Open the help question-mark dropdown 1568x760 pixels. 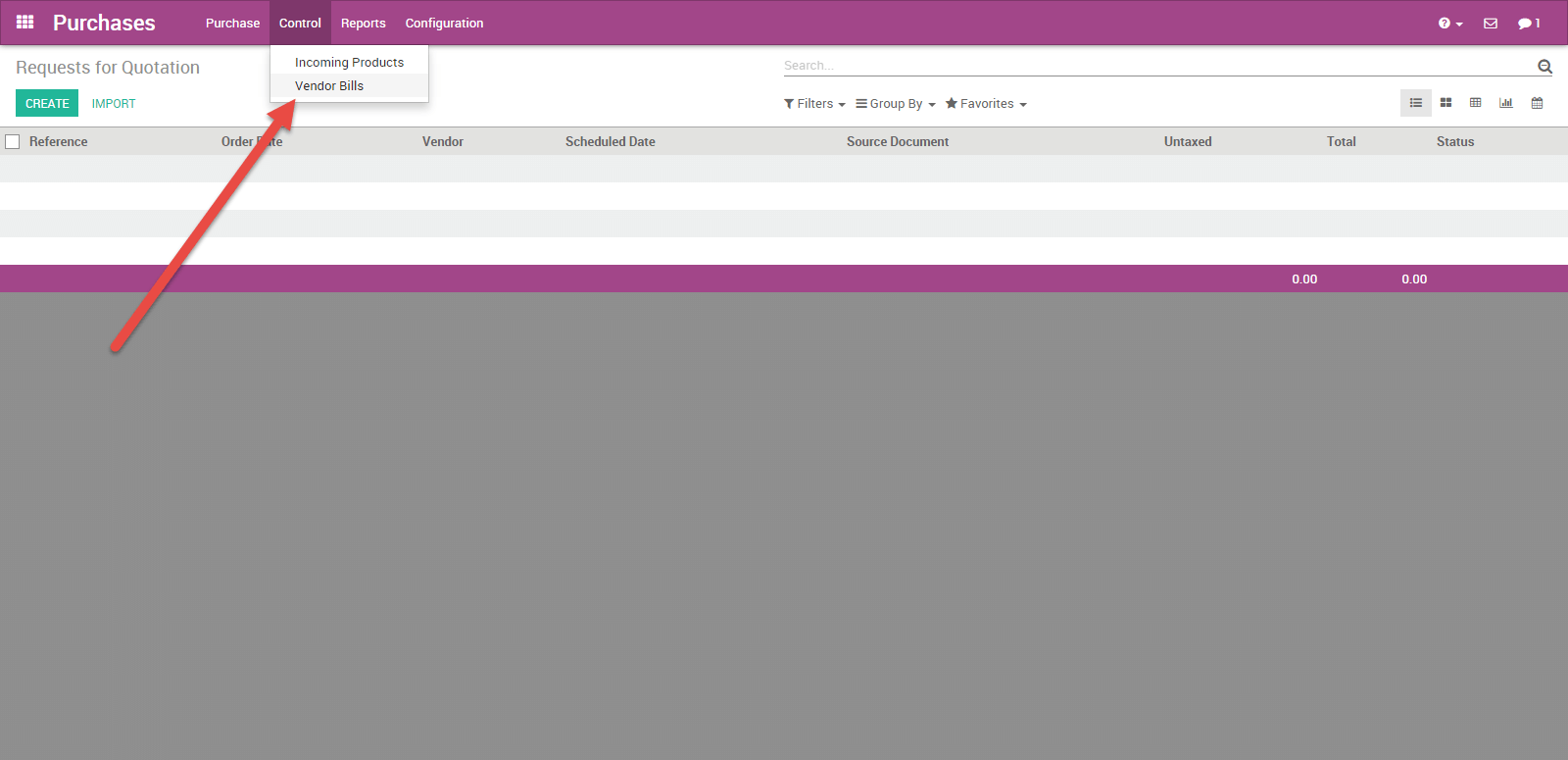pyautogui.click(x=1449, y=24)
